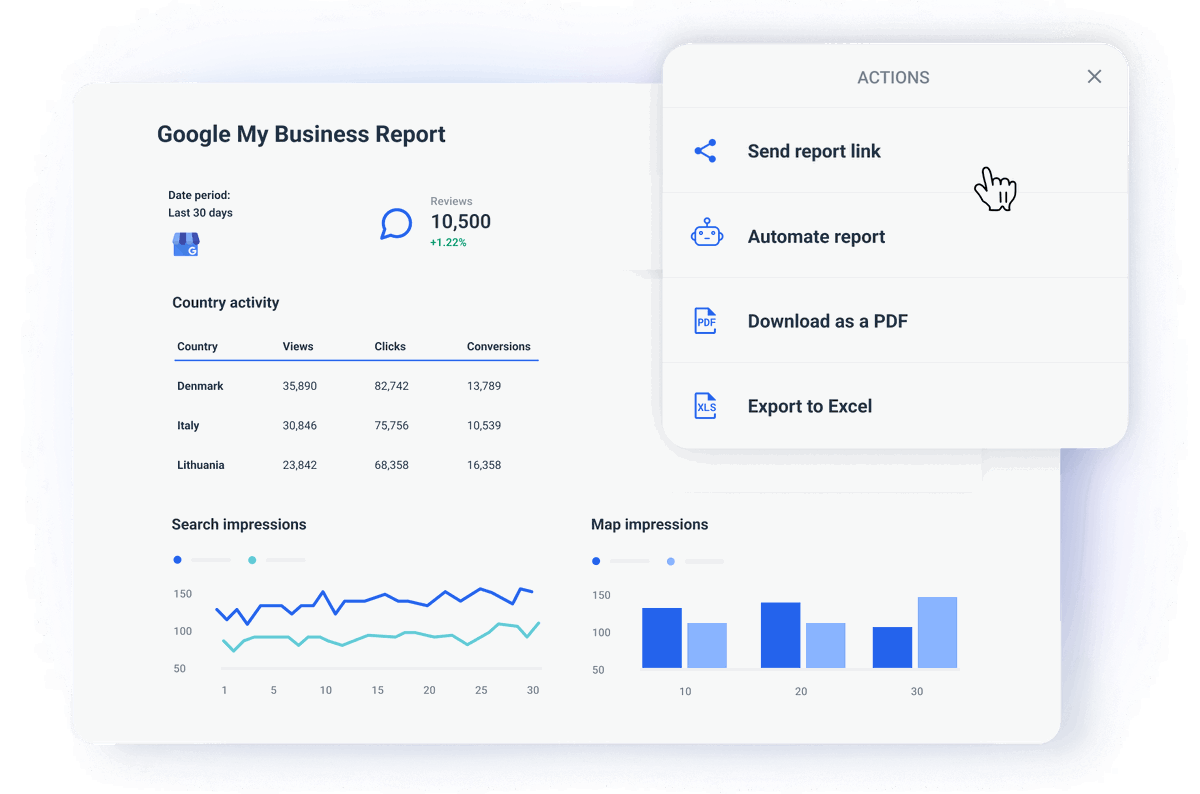Screen dimensions: 1200x794
Task: Click the XLS file icon
Action: tap(705, 406)
